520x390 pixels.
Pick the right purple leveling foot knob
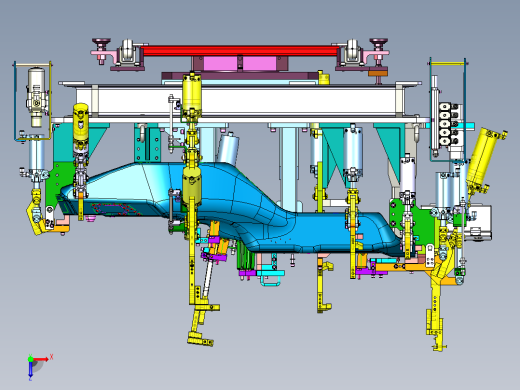coord(379,43)
